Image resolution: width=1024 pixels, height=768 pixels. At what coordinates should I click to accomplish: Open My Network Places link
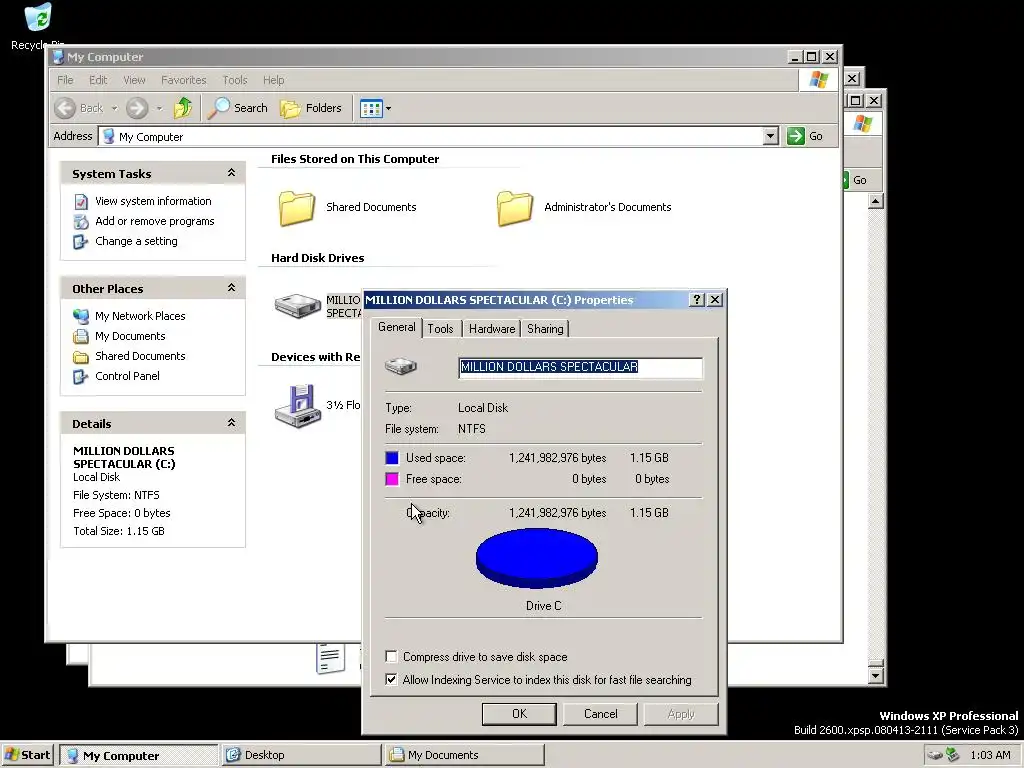140,316
